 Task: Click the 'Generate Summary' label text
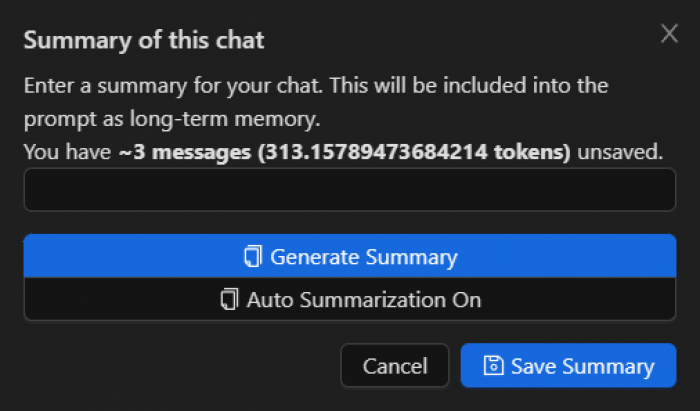pyautogui.click(x=364, y=257)
